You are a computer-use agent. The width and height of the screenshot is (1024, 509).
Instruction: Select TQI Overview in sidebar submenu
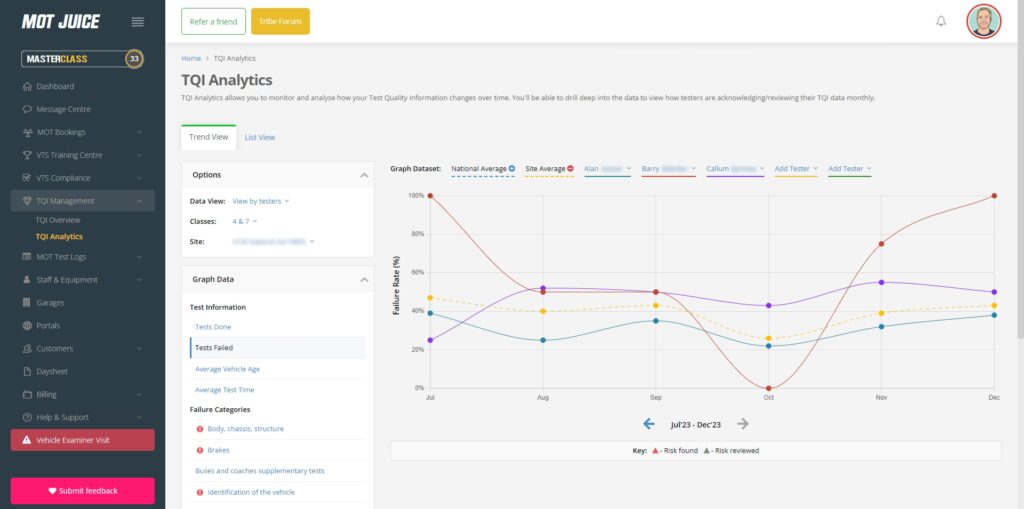tap(58, 220)
